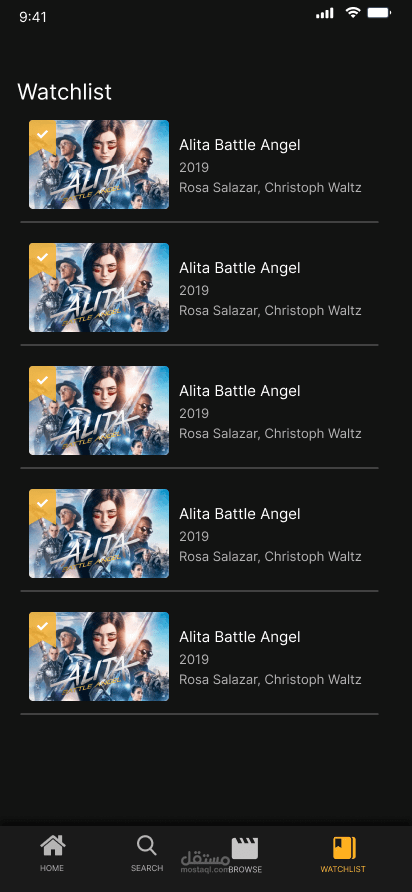Tap the 2019 year in last entry
The height and width of the screenshot is (892, 412).
tap(194, 659)
